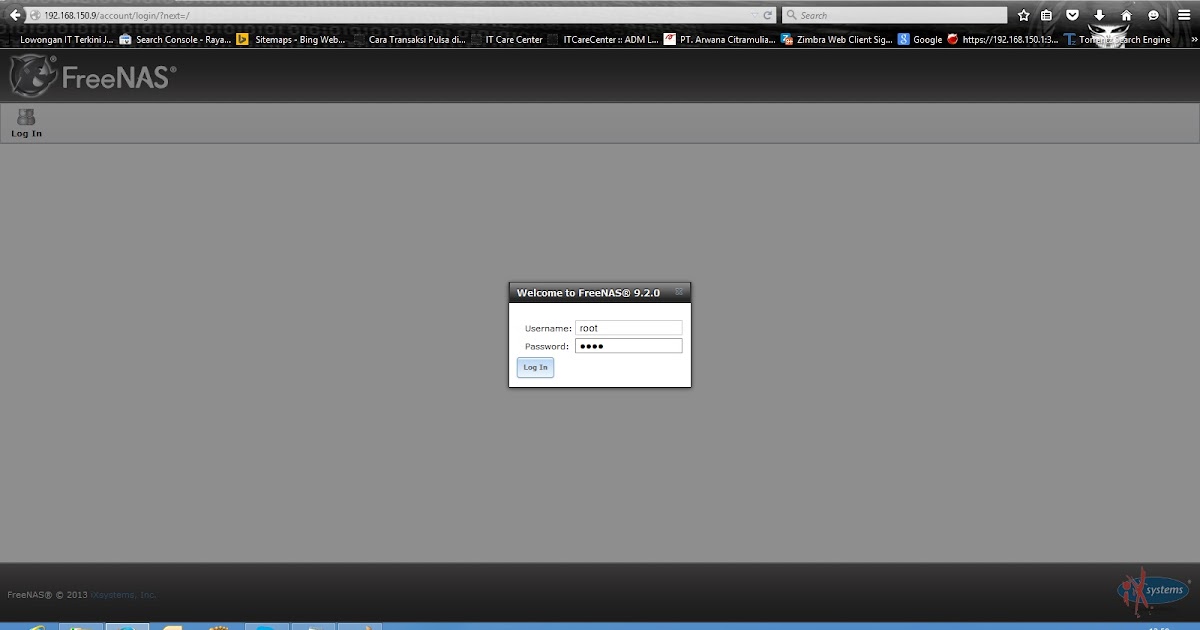The width and height of the screenshot is (1200, 630).
Task: Click the Log In toolbar icon
Action: (x=26, y=123)
